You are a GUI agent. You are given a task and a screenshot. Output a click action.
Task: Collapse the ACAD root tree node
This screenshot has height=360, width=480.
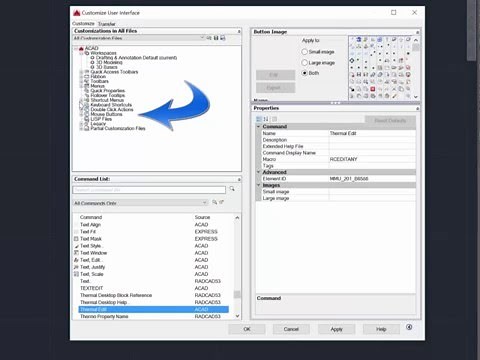[76, 49]
